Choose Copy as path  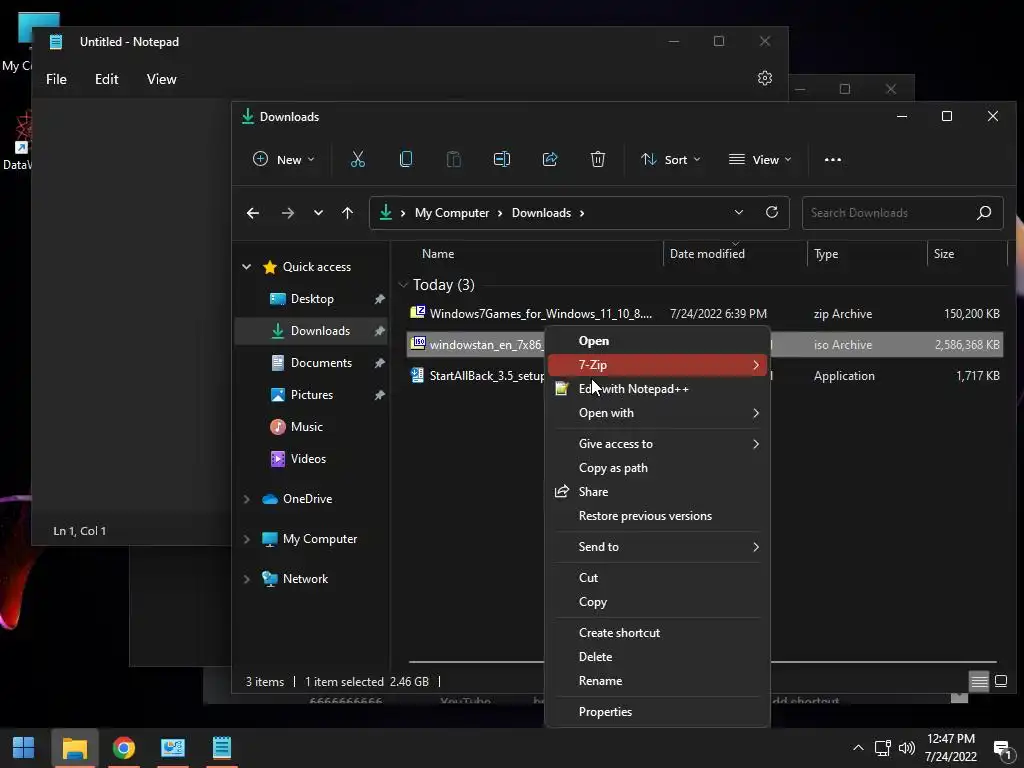coord(658,468)
